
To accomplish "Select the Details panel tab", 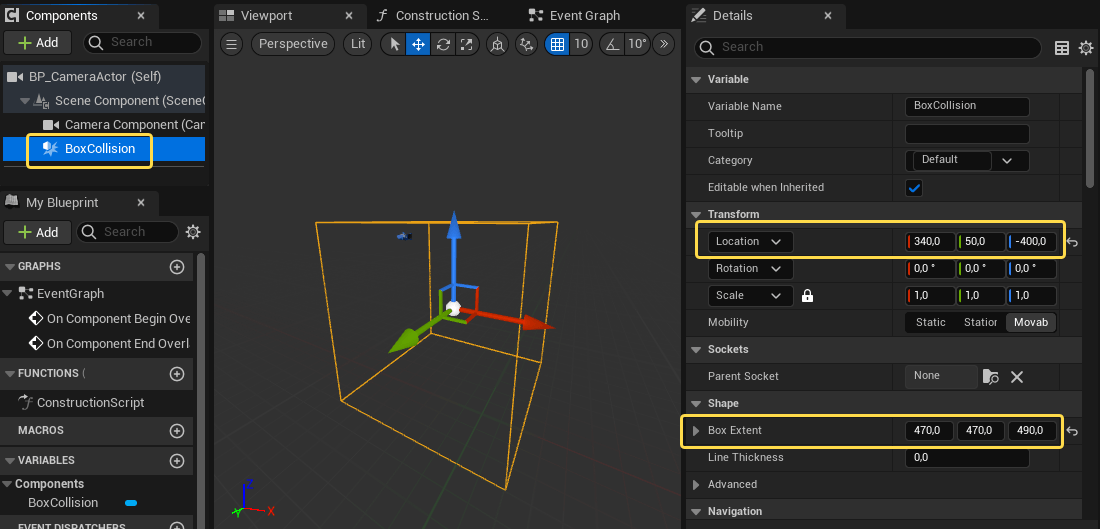I will point(732,15).
